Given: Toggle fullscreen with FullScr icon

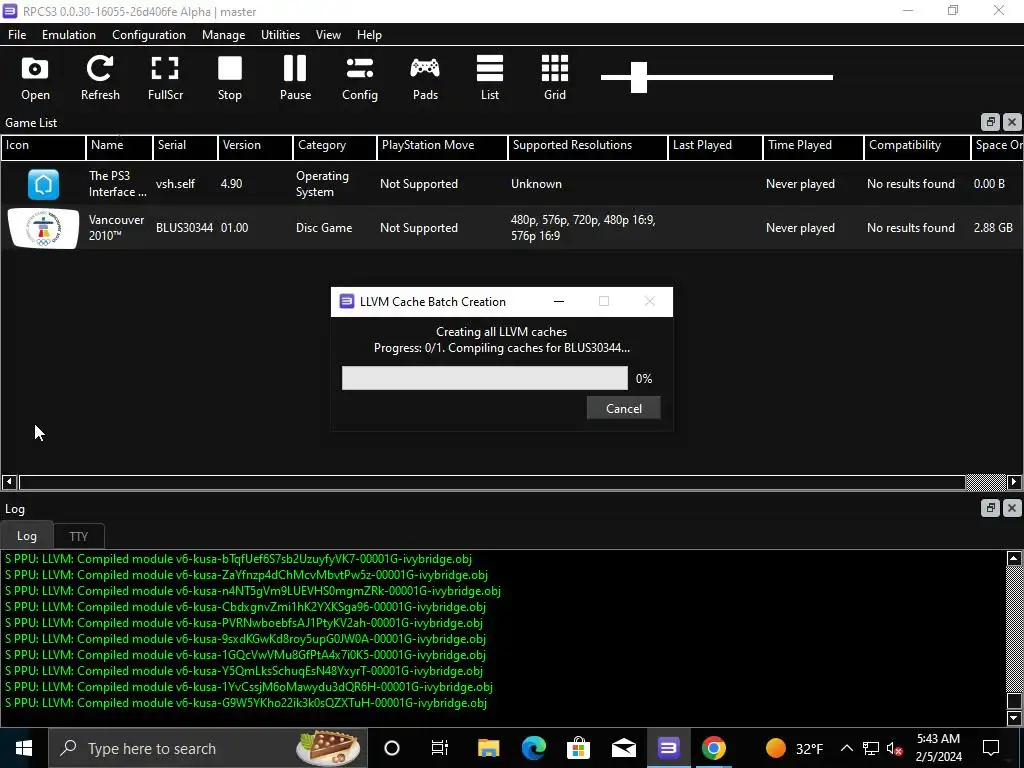Looking at the screenshot, I should tap(165, 78).
